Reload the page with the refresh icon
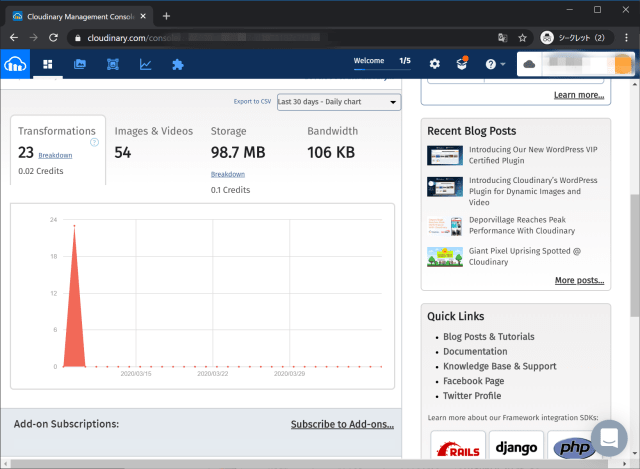 53,38
